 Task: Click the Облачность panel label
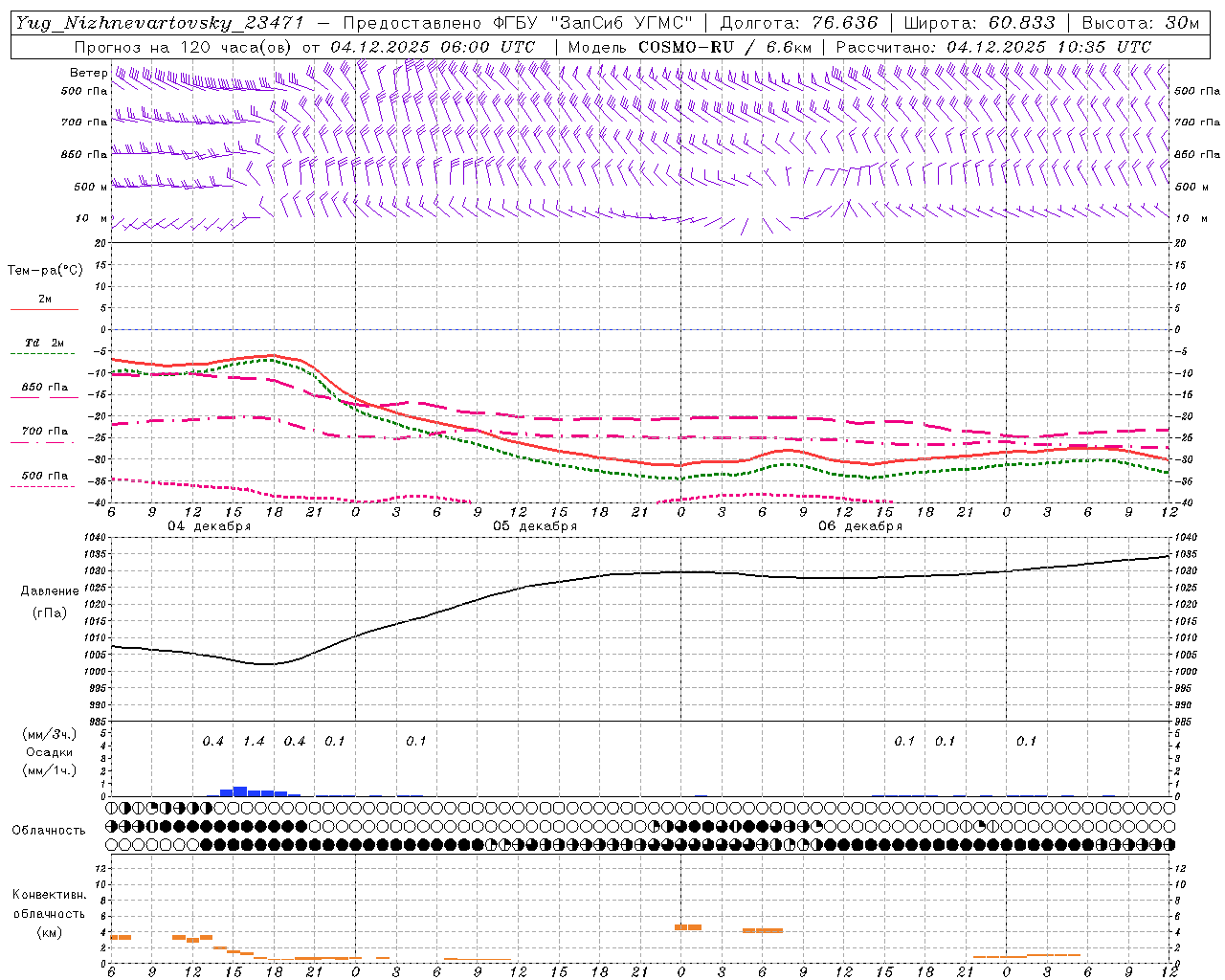(49, 831)
